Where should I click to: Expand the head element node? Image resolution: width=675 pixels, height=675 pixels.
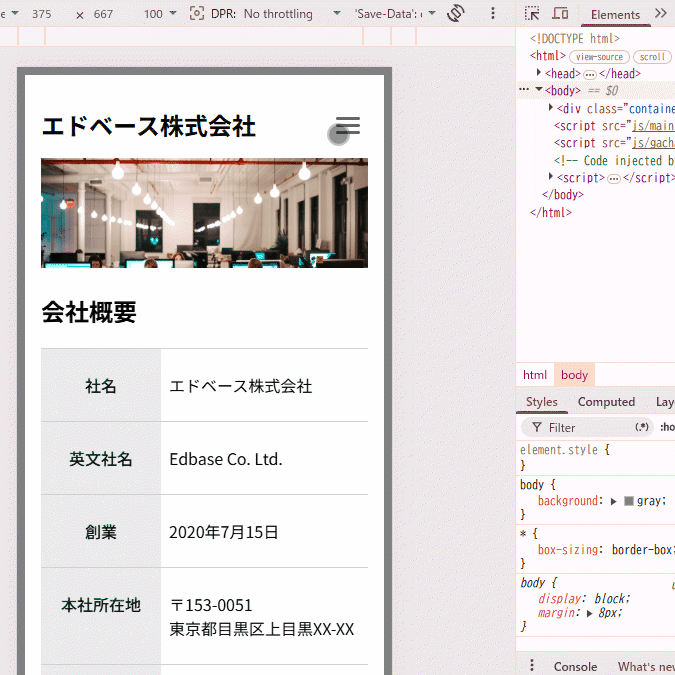539,72
